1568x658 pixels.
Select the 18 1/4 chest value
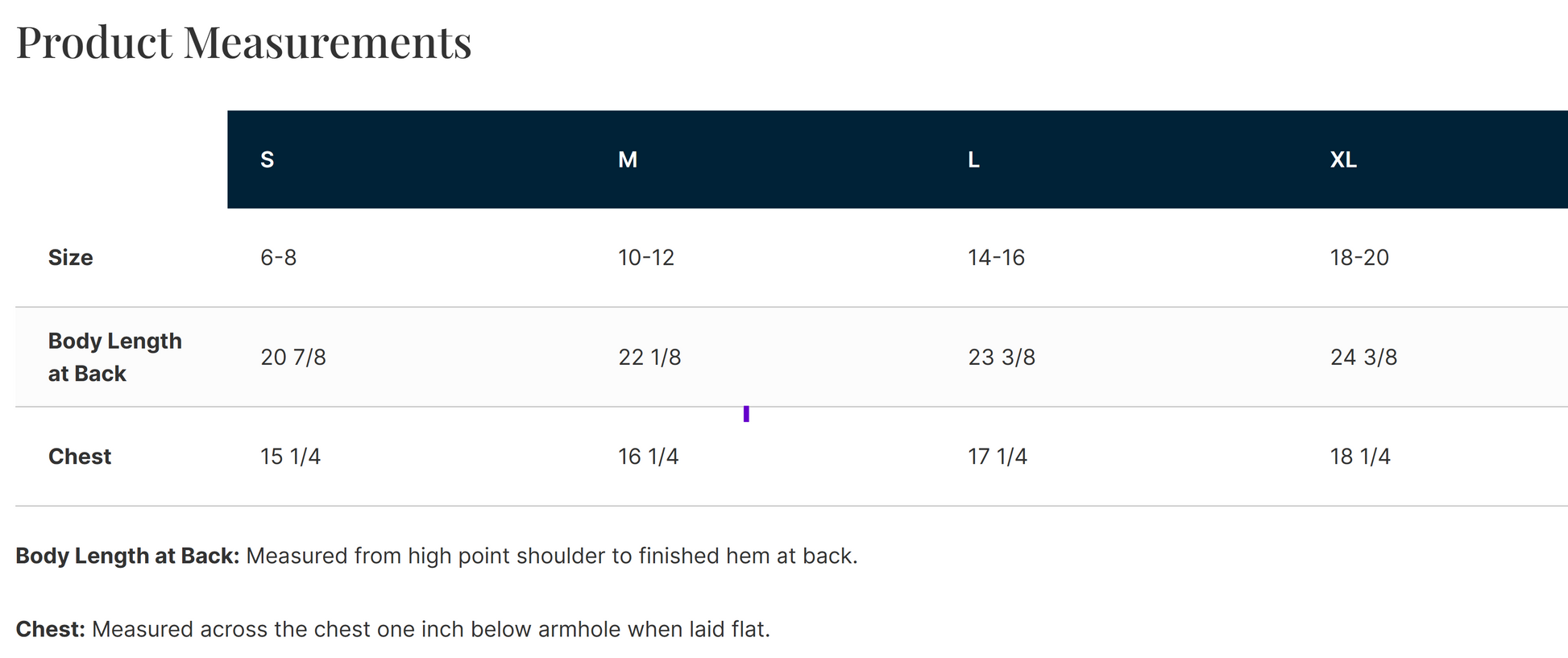tap(1360, 457)
